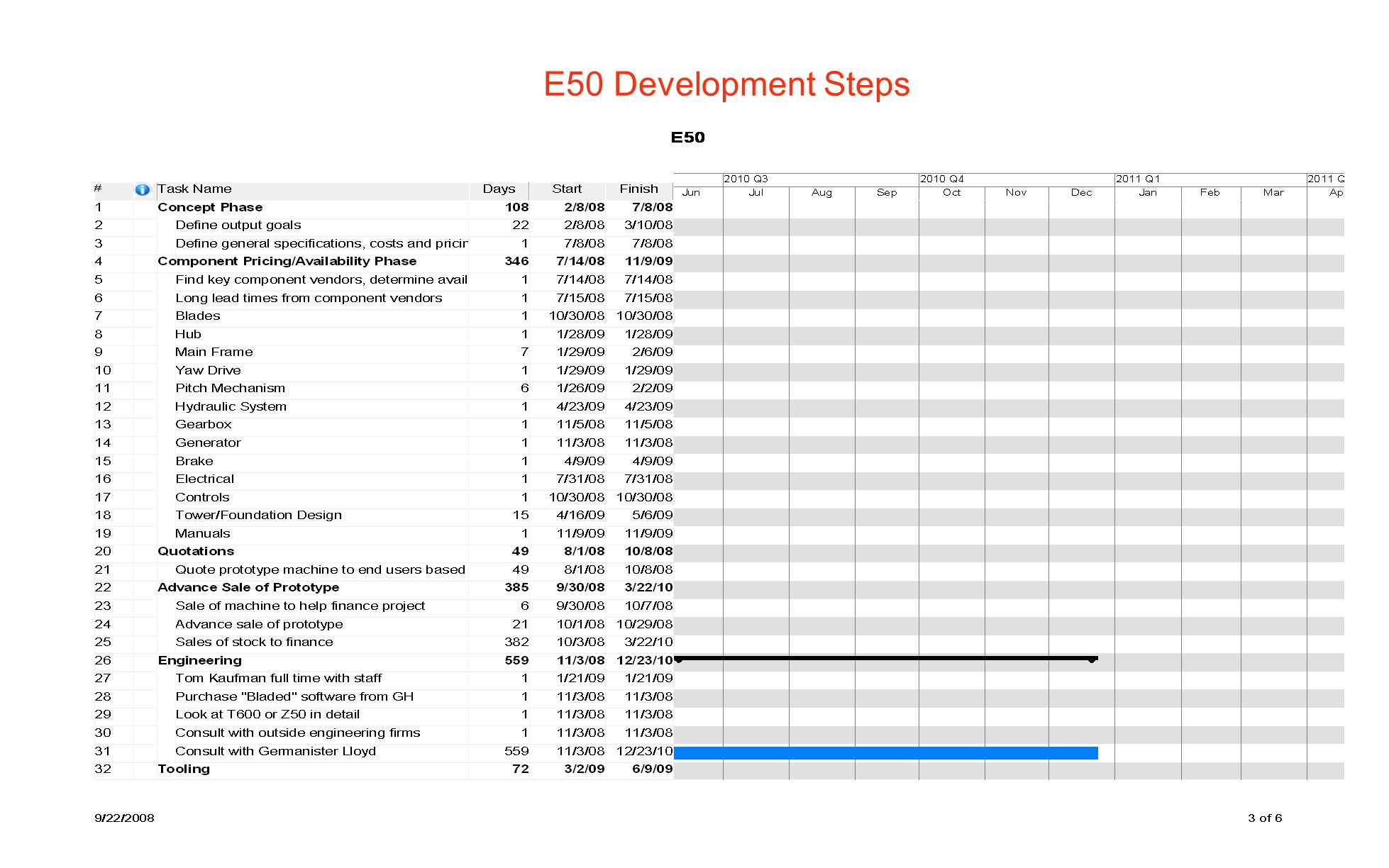Select the Main Frame task
This screenshot has height=868, width=1389.
(x=214, y=352)
